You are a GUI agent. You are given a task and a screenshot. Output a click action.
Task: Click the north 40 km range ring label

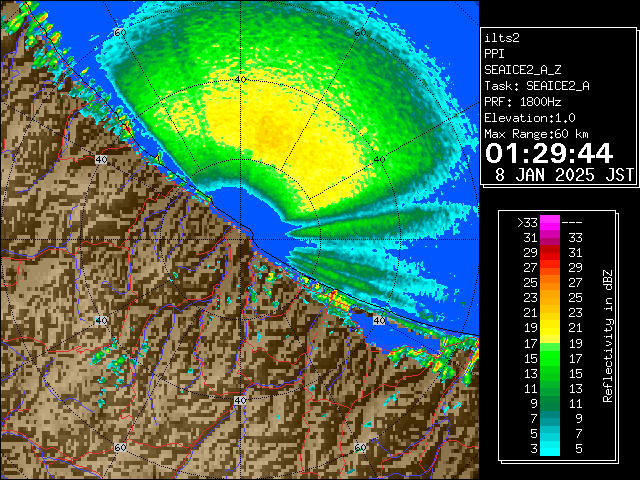click(240, 80)
